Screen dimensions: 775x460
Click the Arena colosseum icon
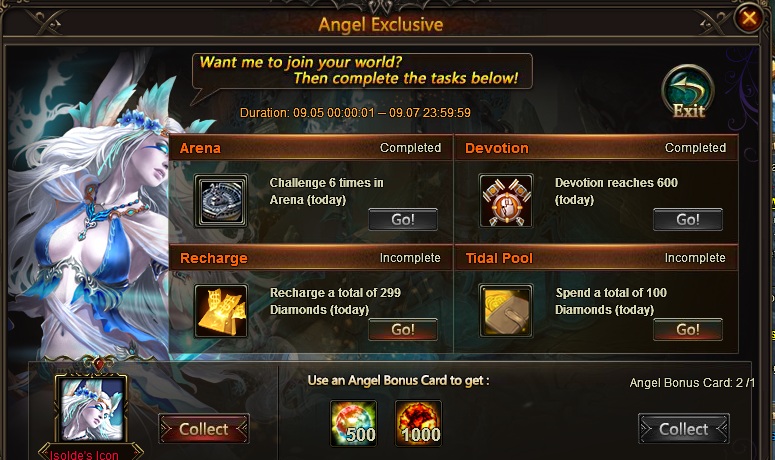tap(221, 201)
